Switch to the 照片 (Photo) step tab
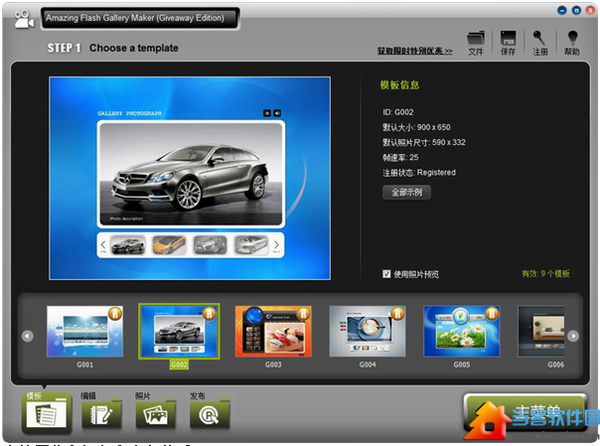Image resolution: width=600 pixels, height=446 pixels. tap(155, 411)
